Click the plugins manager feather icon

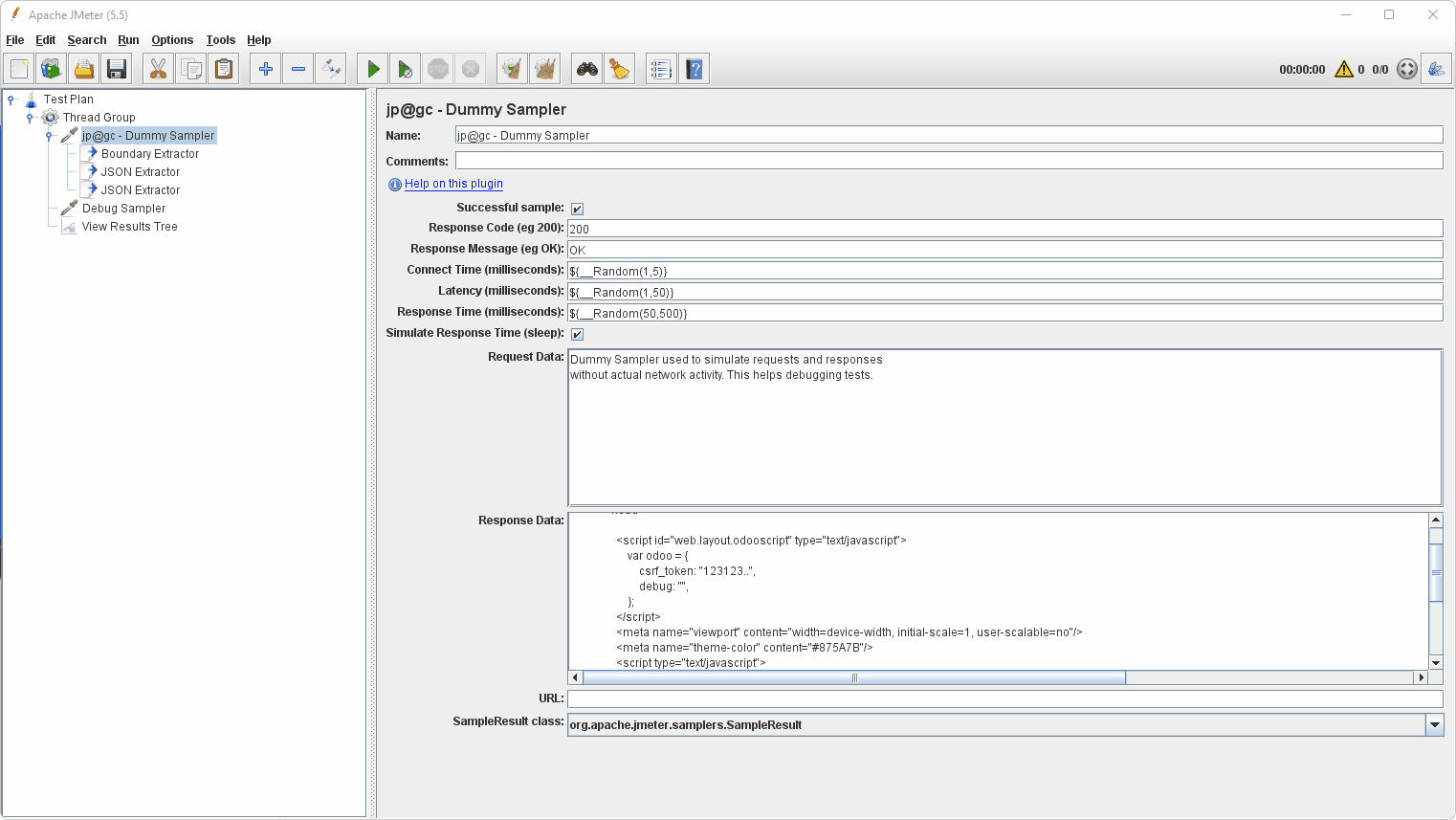point(1436,69)
